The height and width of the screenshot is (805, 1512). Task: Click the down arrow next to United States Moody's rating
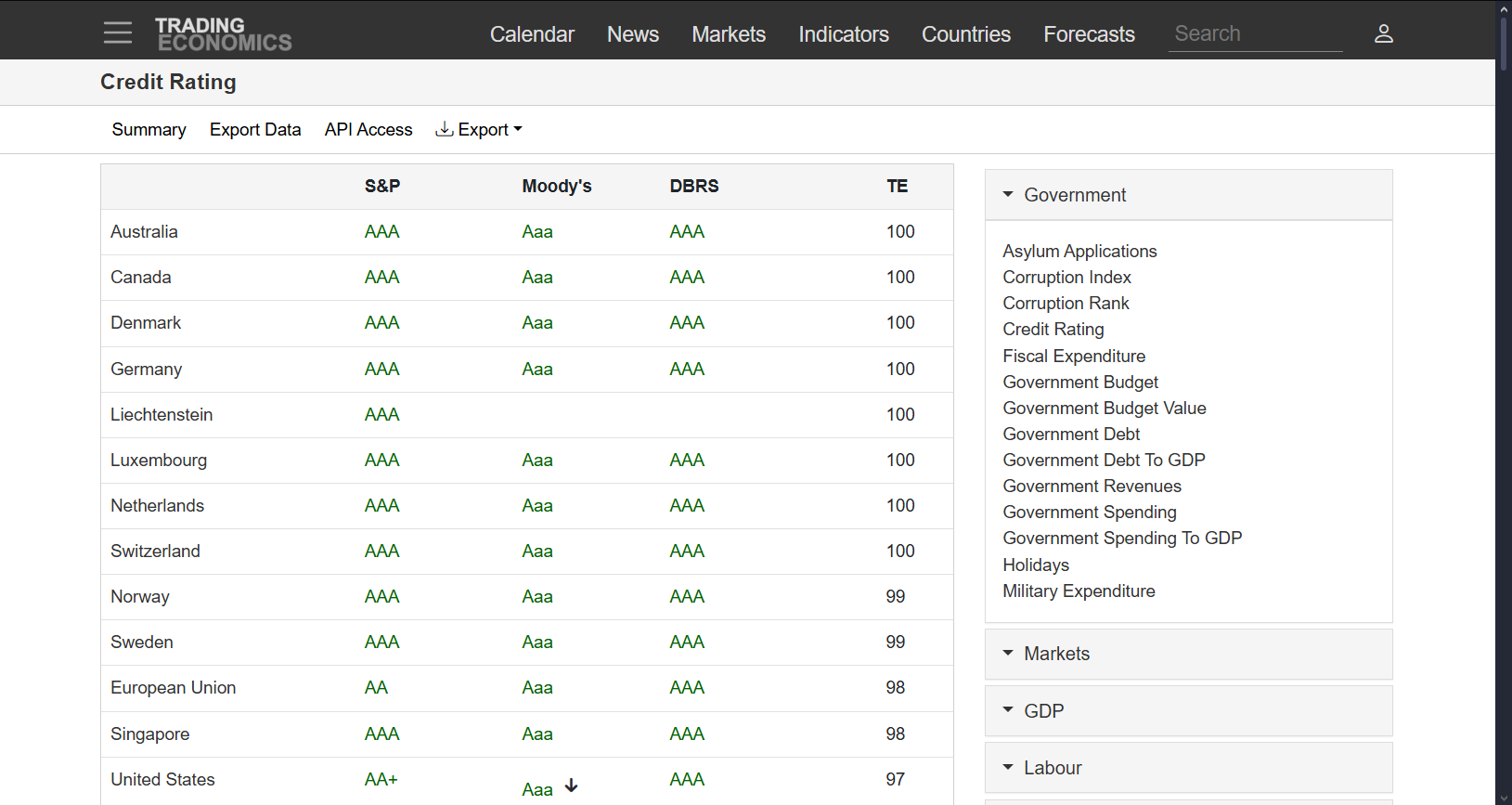[x=572, y=786]
